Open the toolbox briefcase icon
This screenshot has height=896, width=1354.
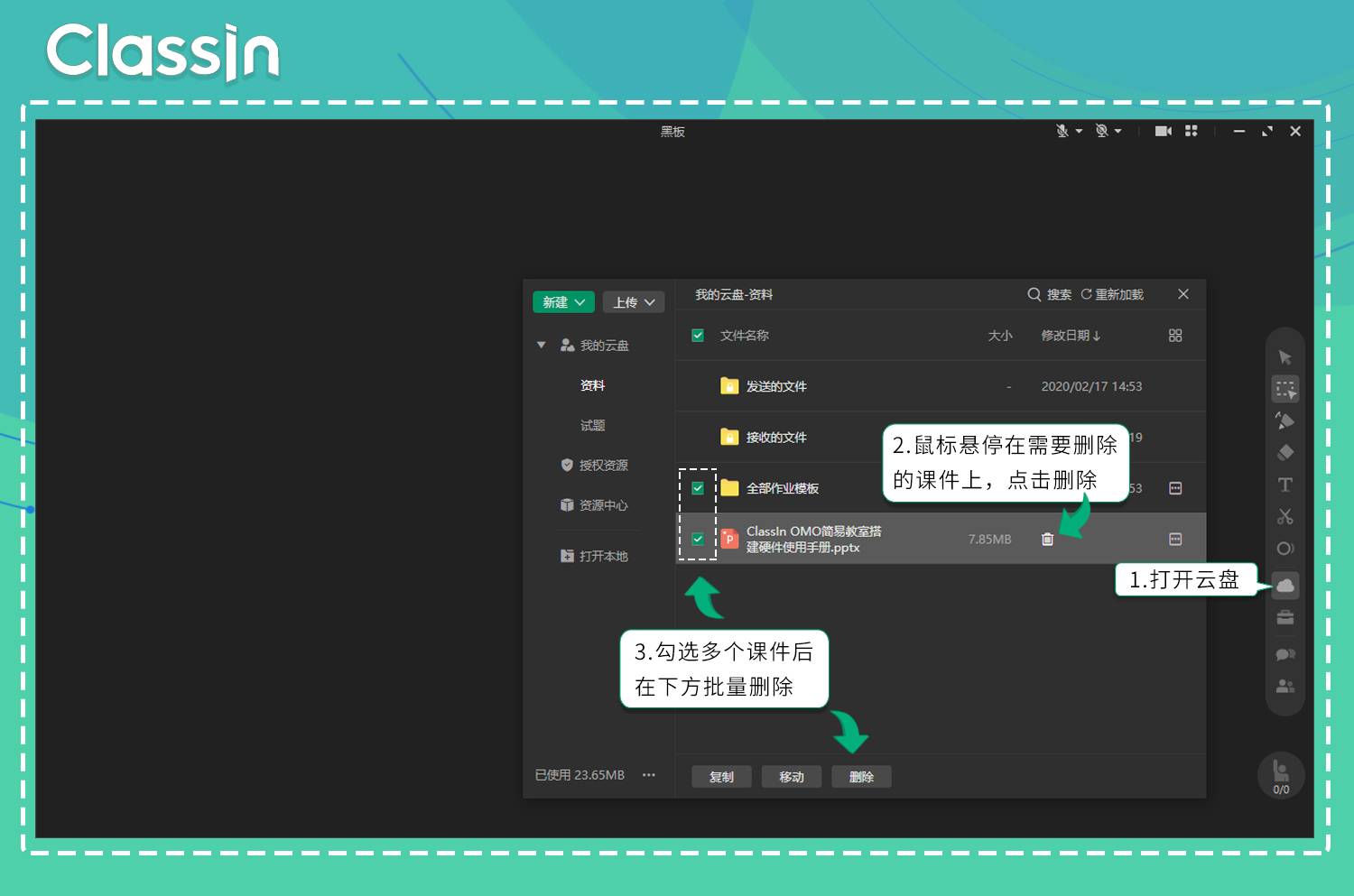click(1285, 618)
